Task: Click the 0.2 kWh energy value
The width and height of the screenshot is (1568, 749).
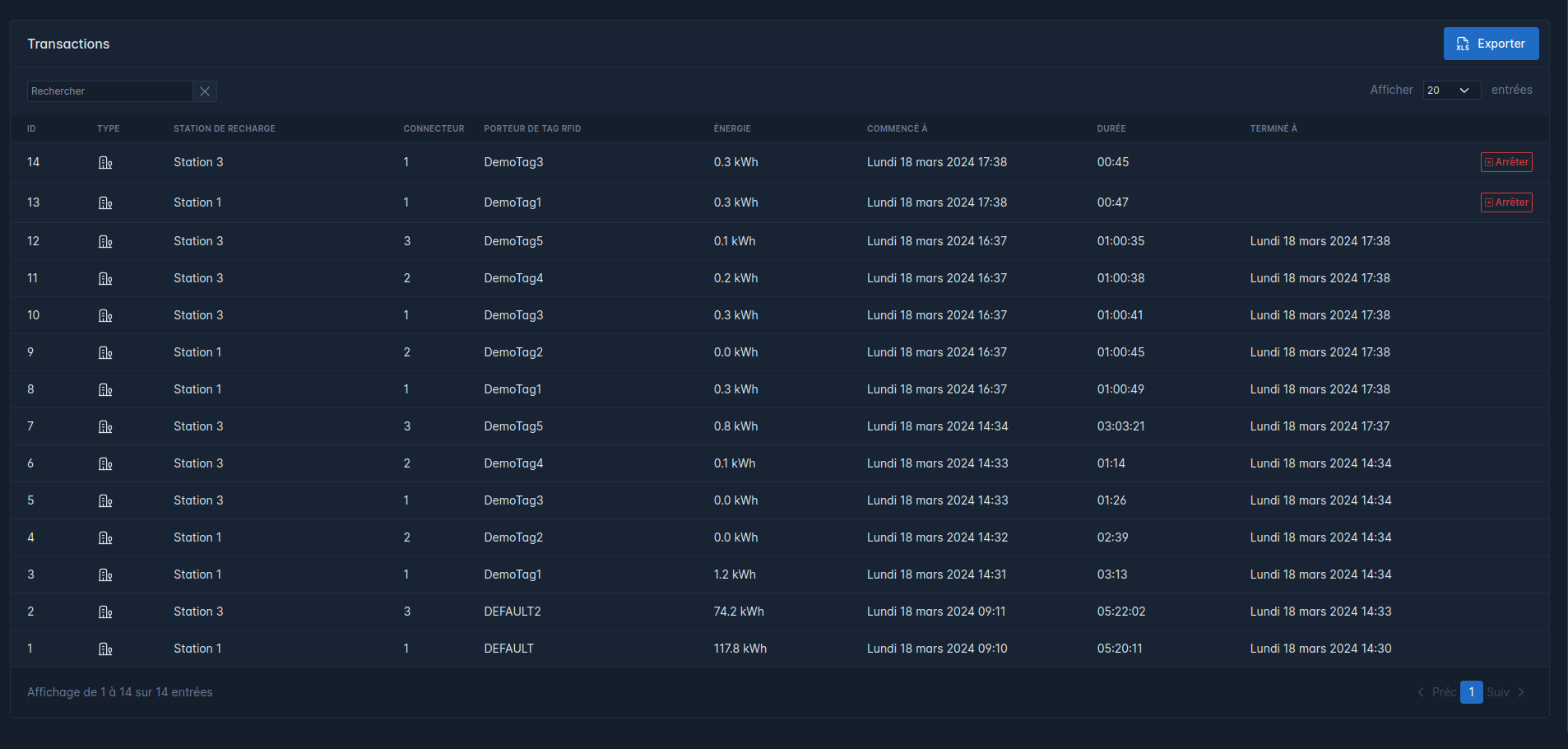Action: [736, 278]
